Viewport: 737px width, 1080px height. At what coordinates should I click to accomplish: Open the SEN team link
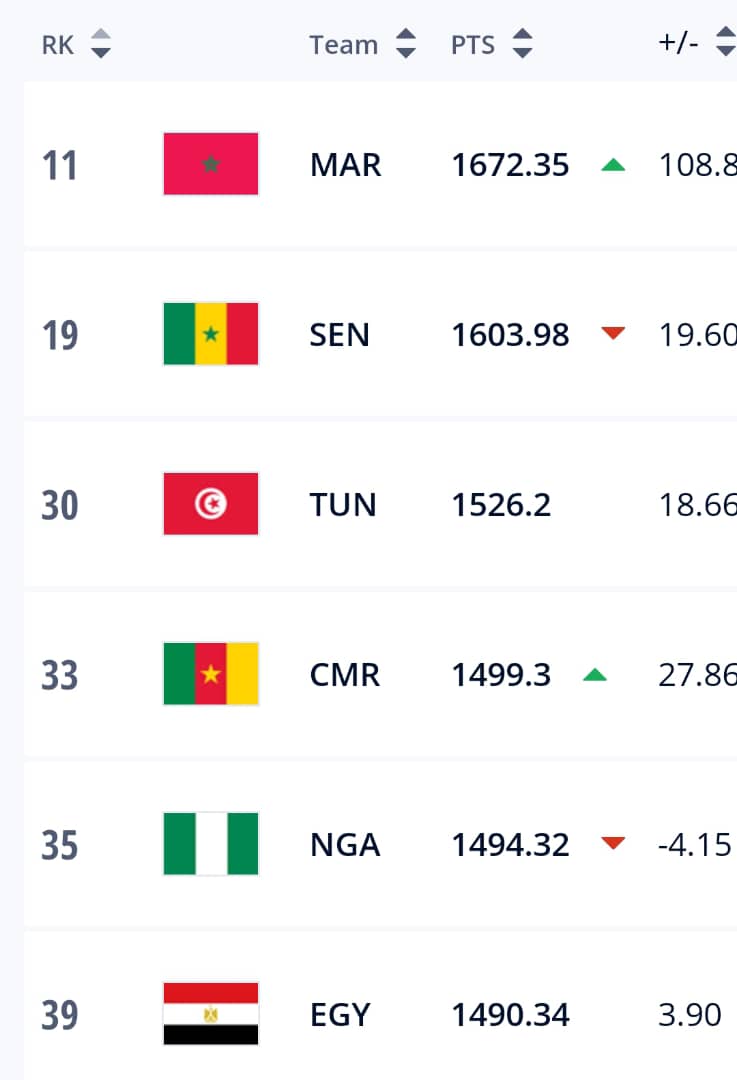[x=340, y=335]
